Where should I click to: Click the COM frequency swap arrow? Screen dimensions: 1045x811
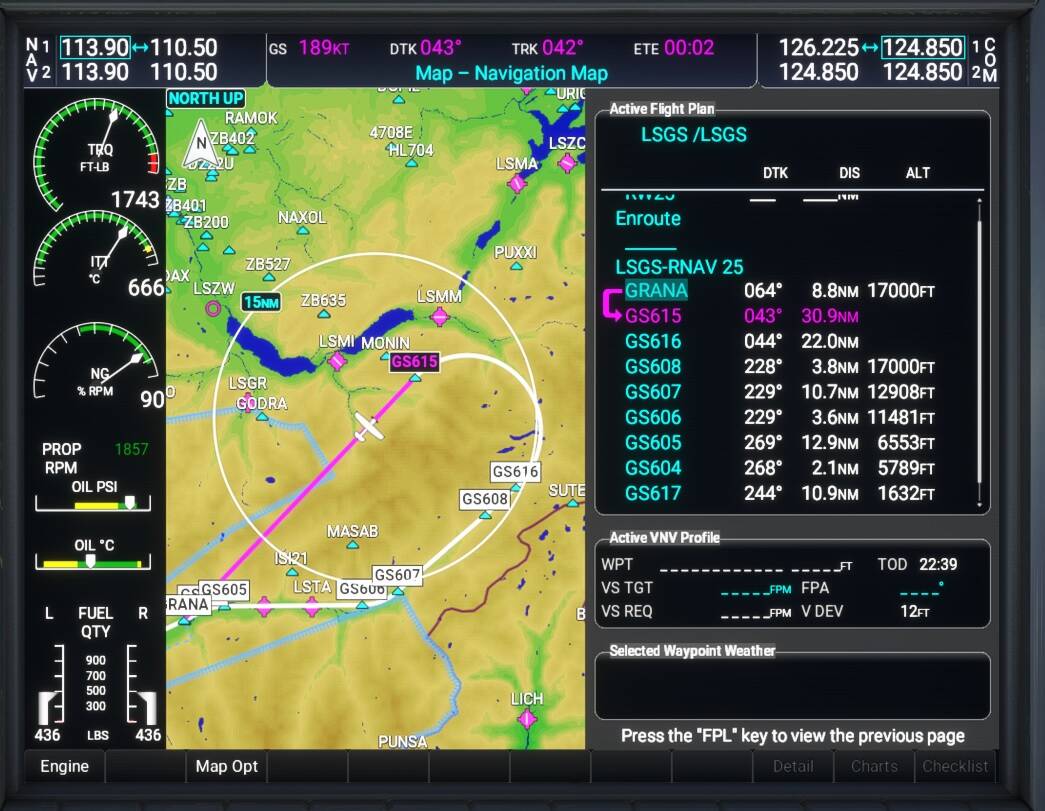point(870,47)
